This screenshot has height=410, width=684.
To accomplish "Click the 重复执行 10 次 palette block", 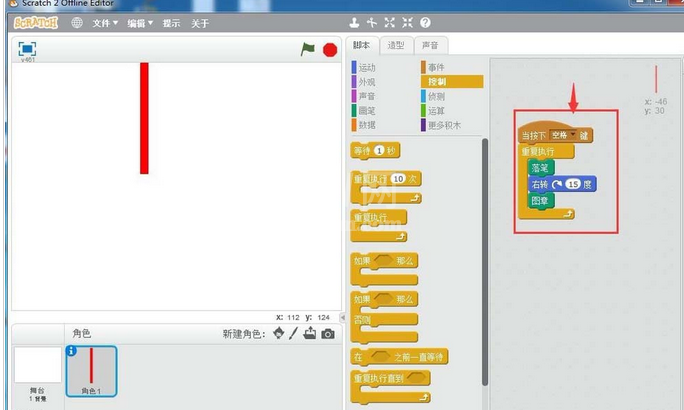I will 386,188.
